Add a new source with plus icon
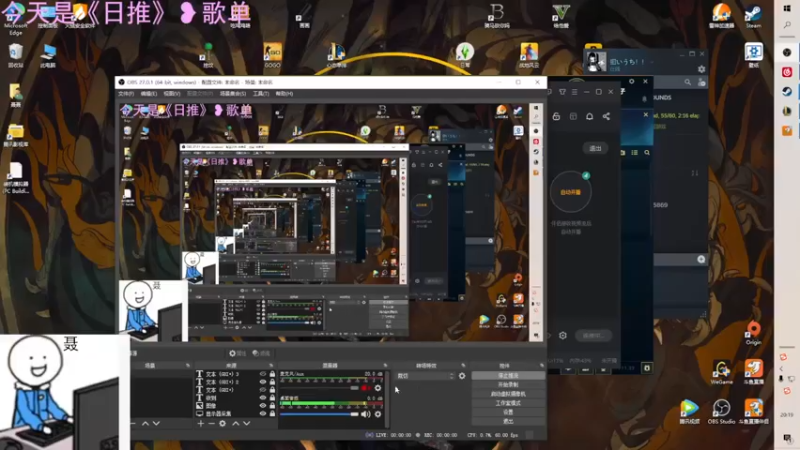Image resolution: width=800 pixels, height=450 pixels. [x=201, y=423]
